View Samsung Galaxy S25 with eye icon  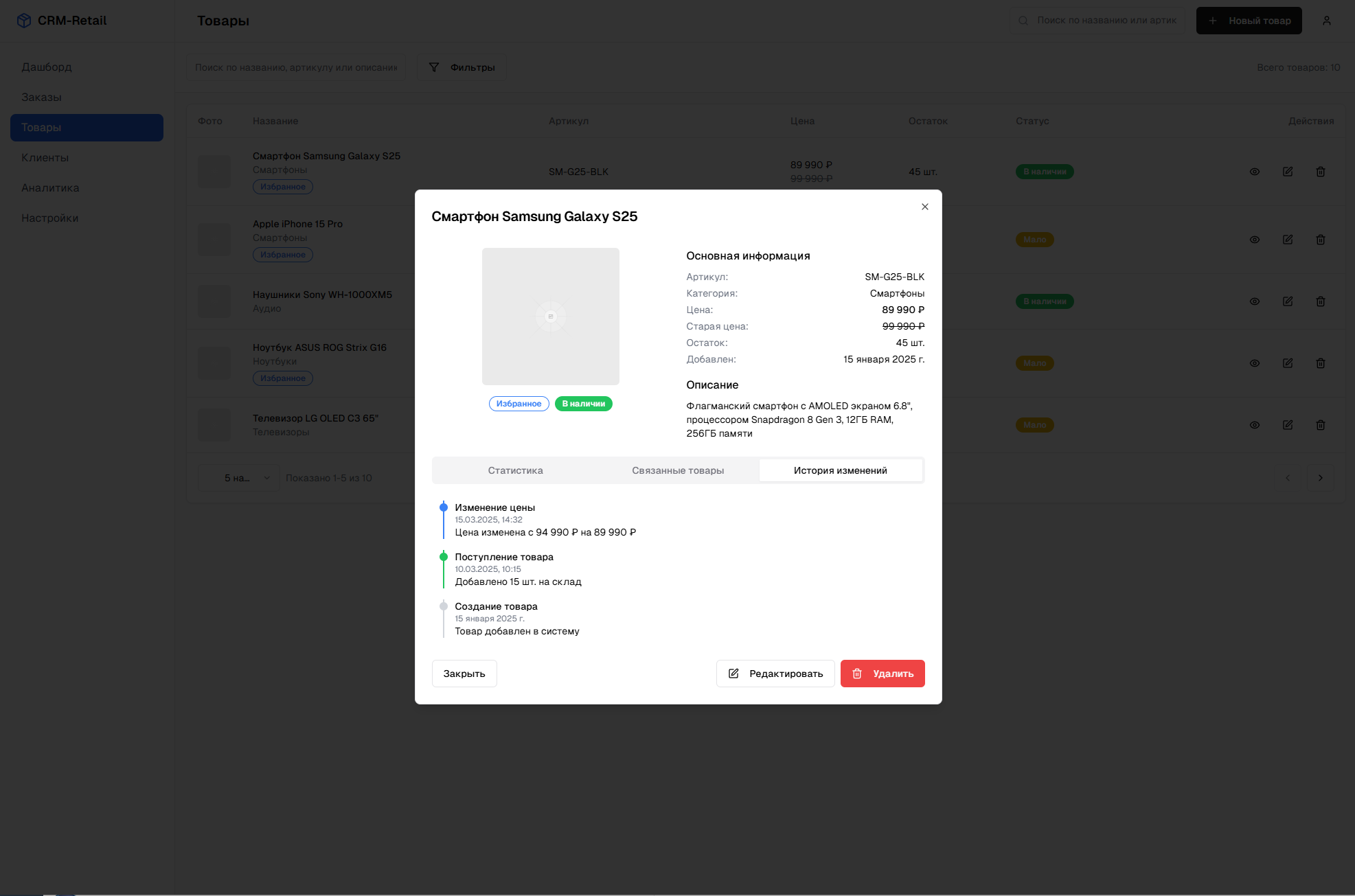coord(1254,172)
